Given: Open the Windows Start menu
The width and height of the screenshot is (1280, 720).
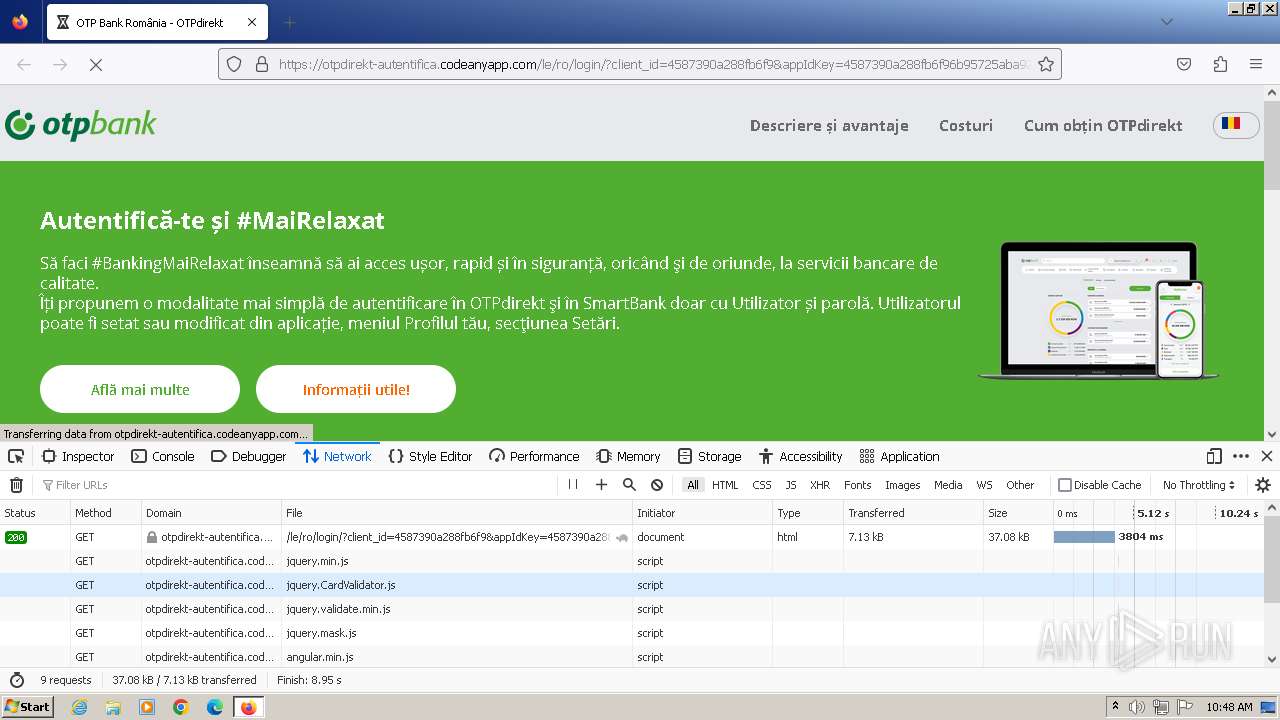Looking at the screenshot, I should (x=27, y=706).
